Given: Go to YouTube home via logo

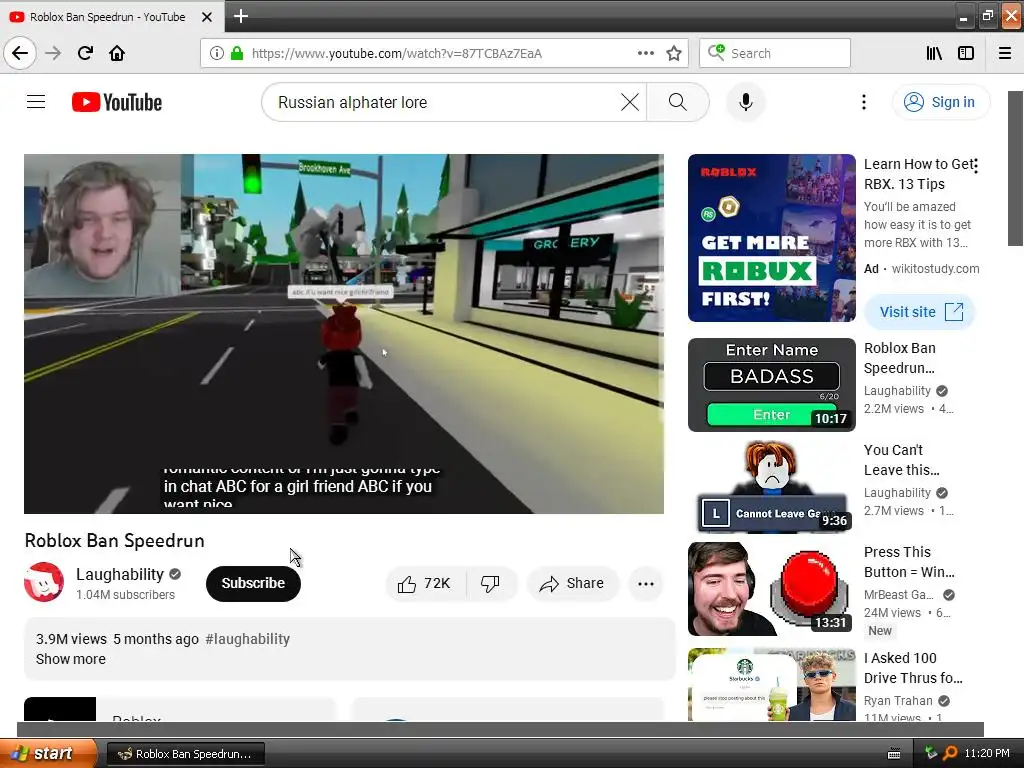Looking at the screenshot, I should (117, 102).
